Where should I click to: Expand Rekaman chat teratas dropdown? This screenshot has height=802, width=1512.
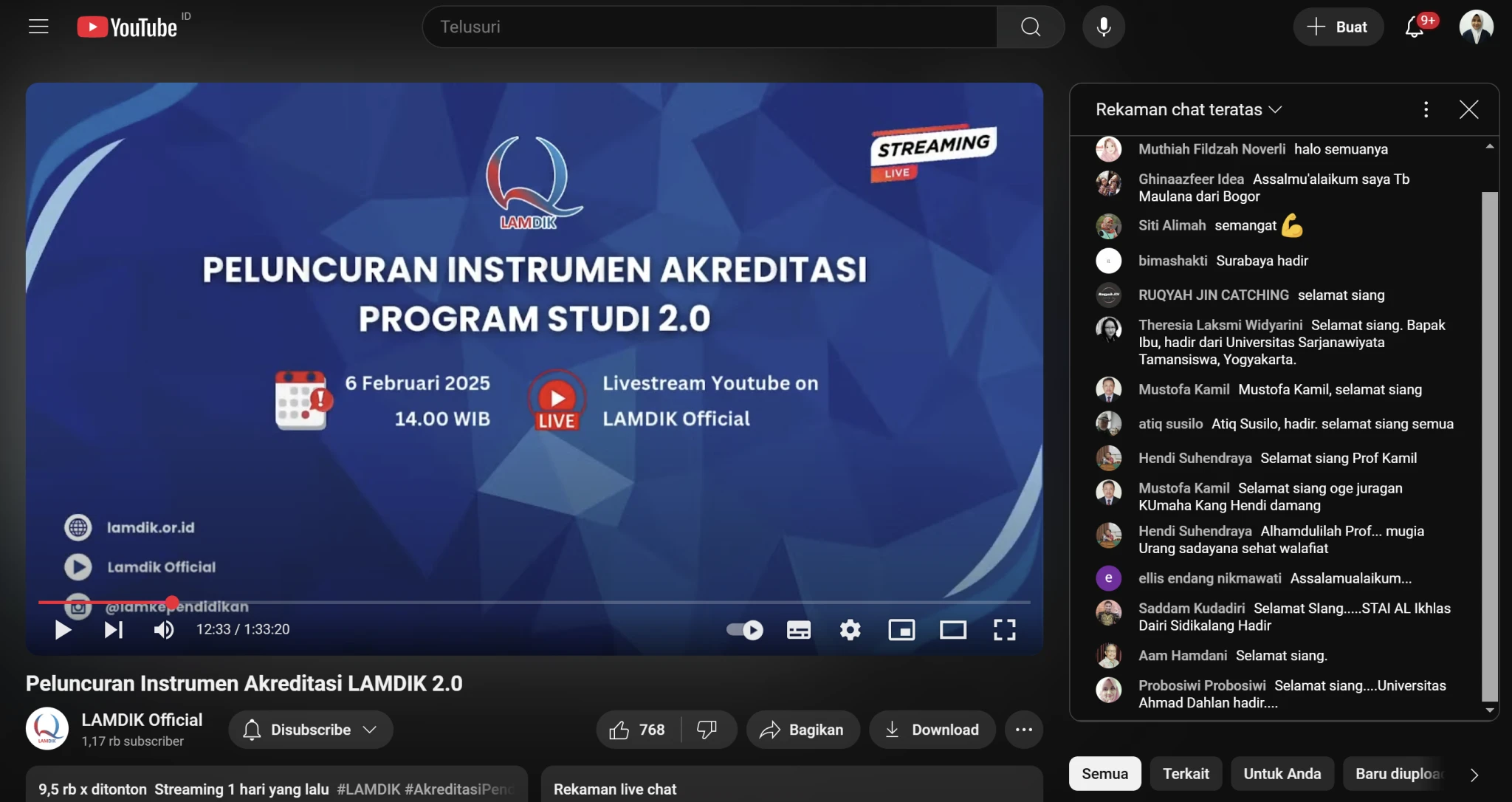1189,110
